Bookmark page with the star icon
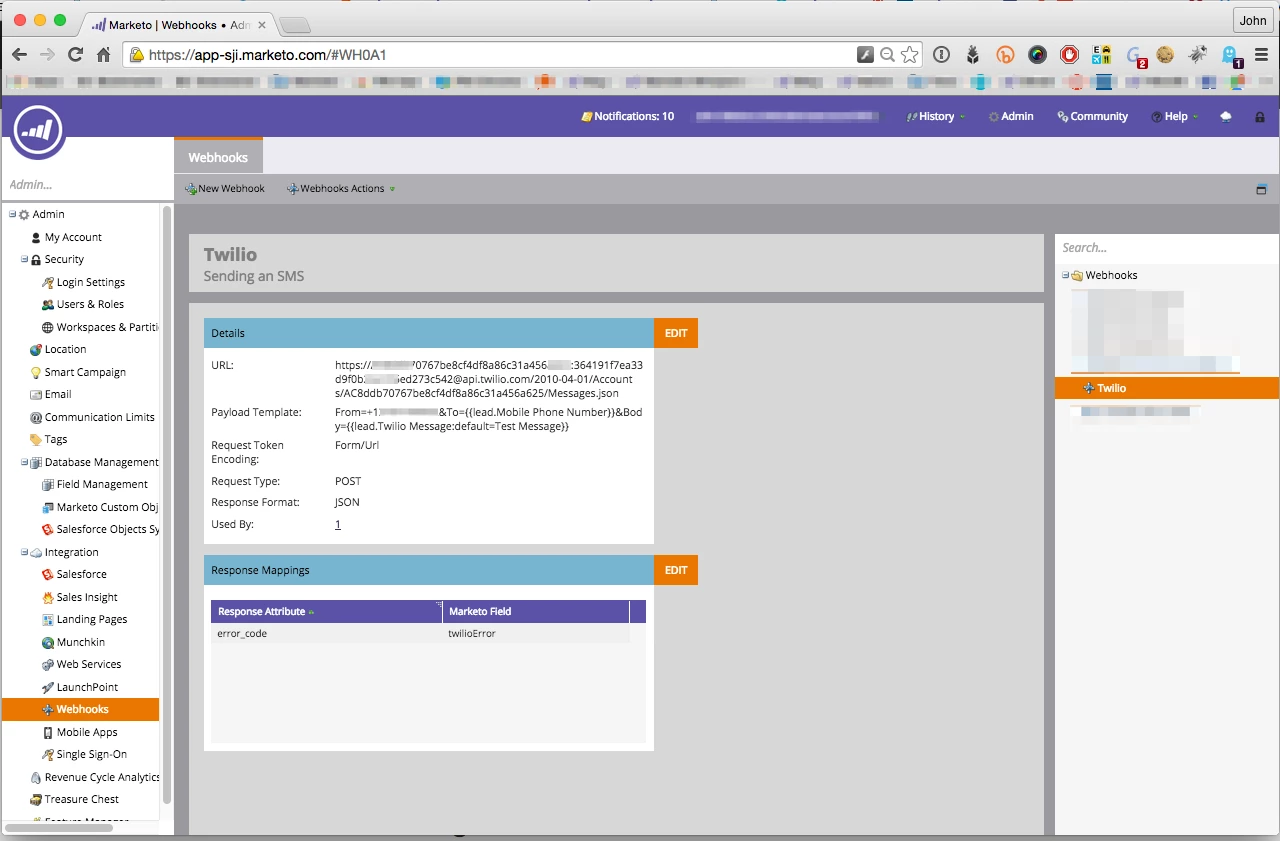Viewport: 1280px width, 841px height. click(x=909, y=55)
